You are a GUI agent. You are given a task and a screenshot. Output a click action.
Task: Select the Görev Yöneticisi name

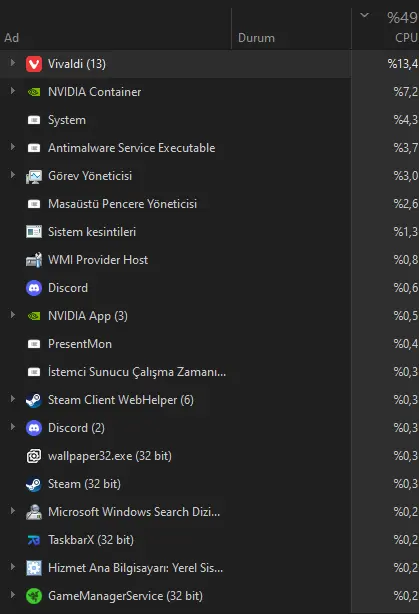pyautogui.click(x=90, y=176)
